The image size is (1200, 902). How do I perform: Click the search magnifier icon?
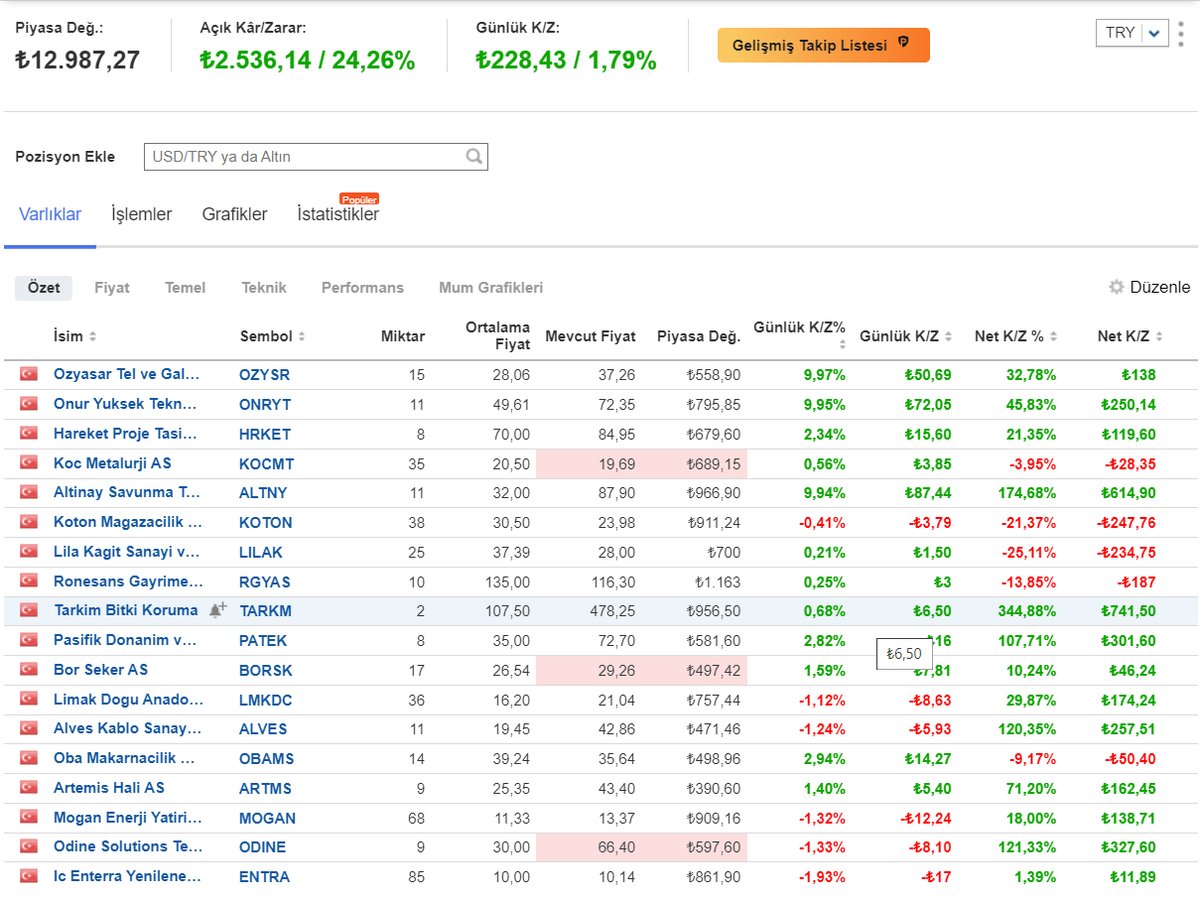474,156
